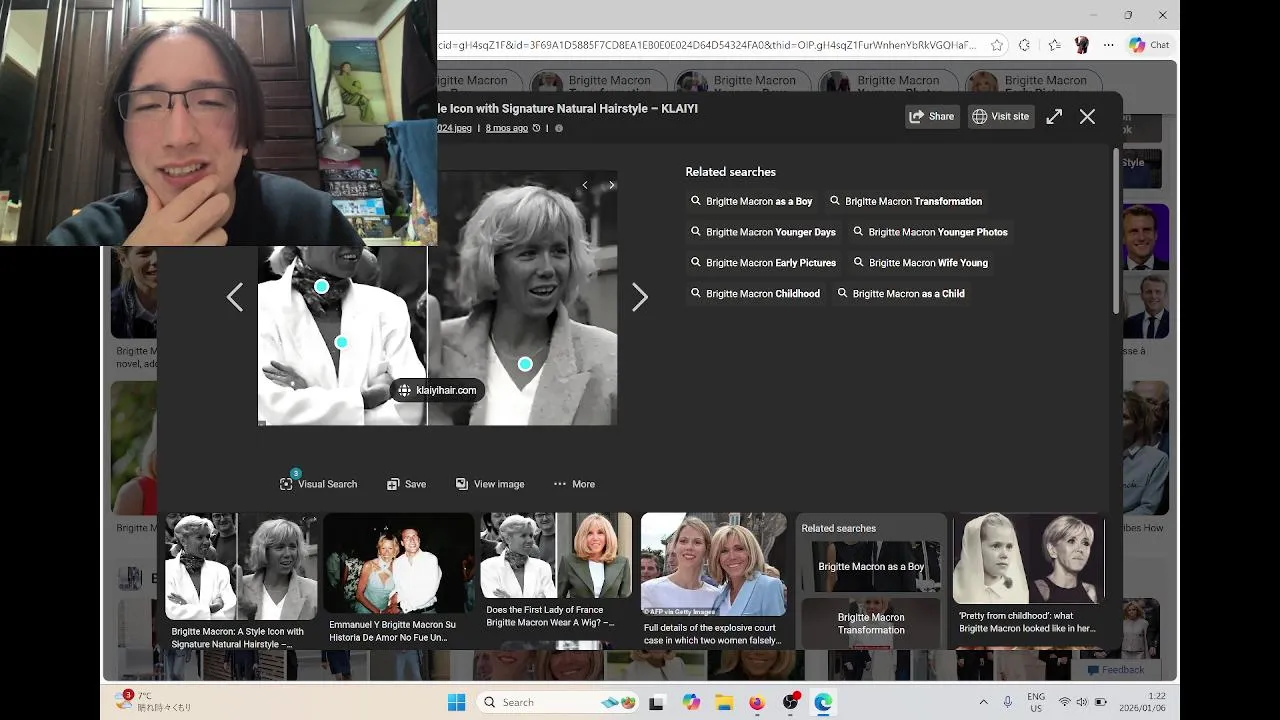The height and width of the screenshot is (720, 1280).
Task: Search 'Brigitte Macron as a Boy' related chip
Action: pos(752,201)
